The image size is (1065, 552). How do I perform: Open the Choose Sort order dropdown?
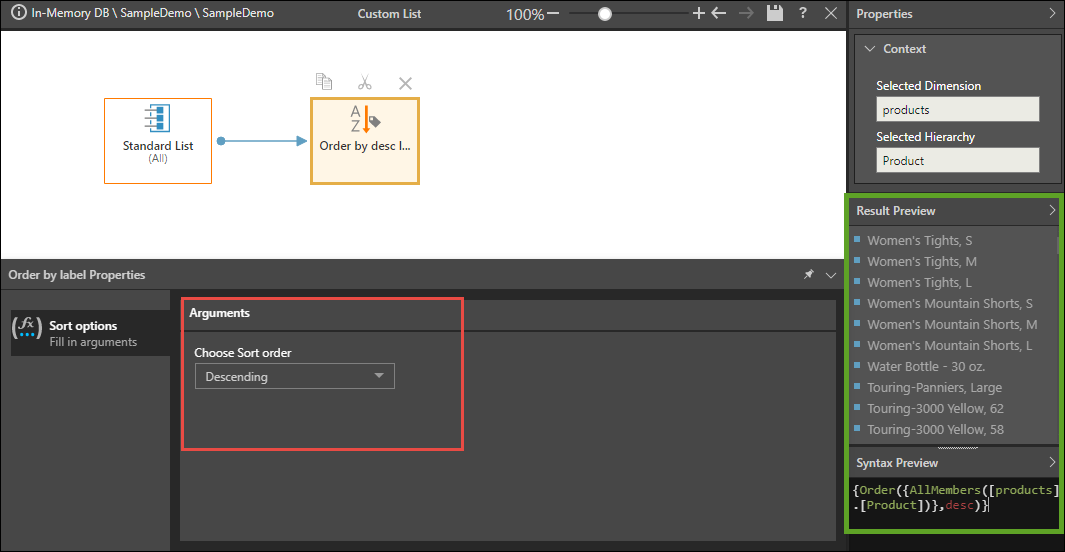click(x=294, y=376)
